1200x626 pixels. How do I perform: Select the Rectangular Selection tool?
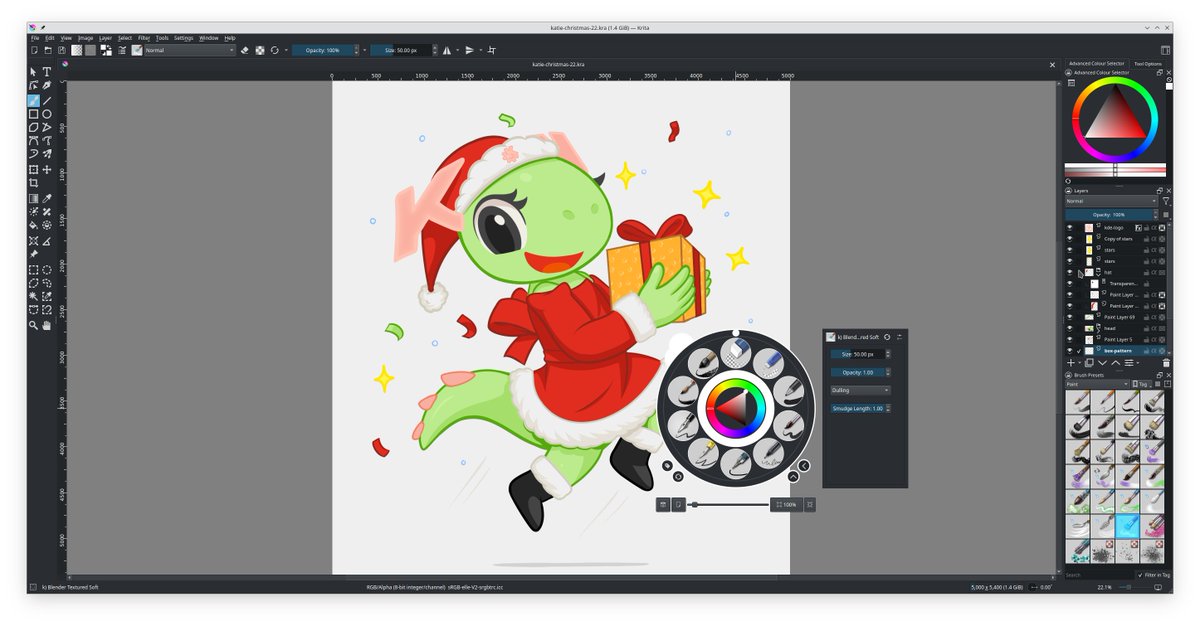(x=33, y=270)
